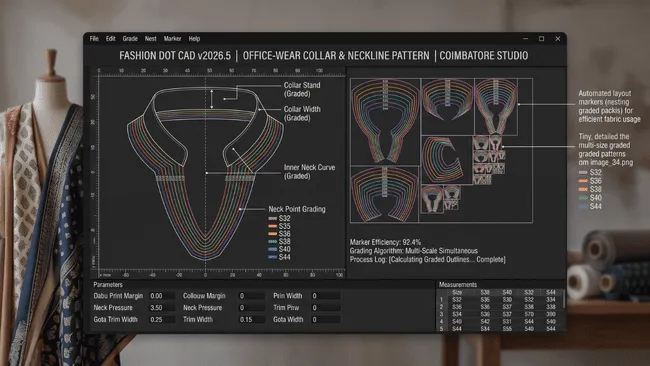Screen dimensions: 650x366
Task: Click the S55 cell in Measurements
Action: pyautogui.click(x=507, y=329)
